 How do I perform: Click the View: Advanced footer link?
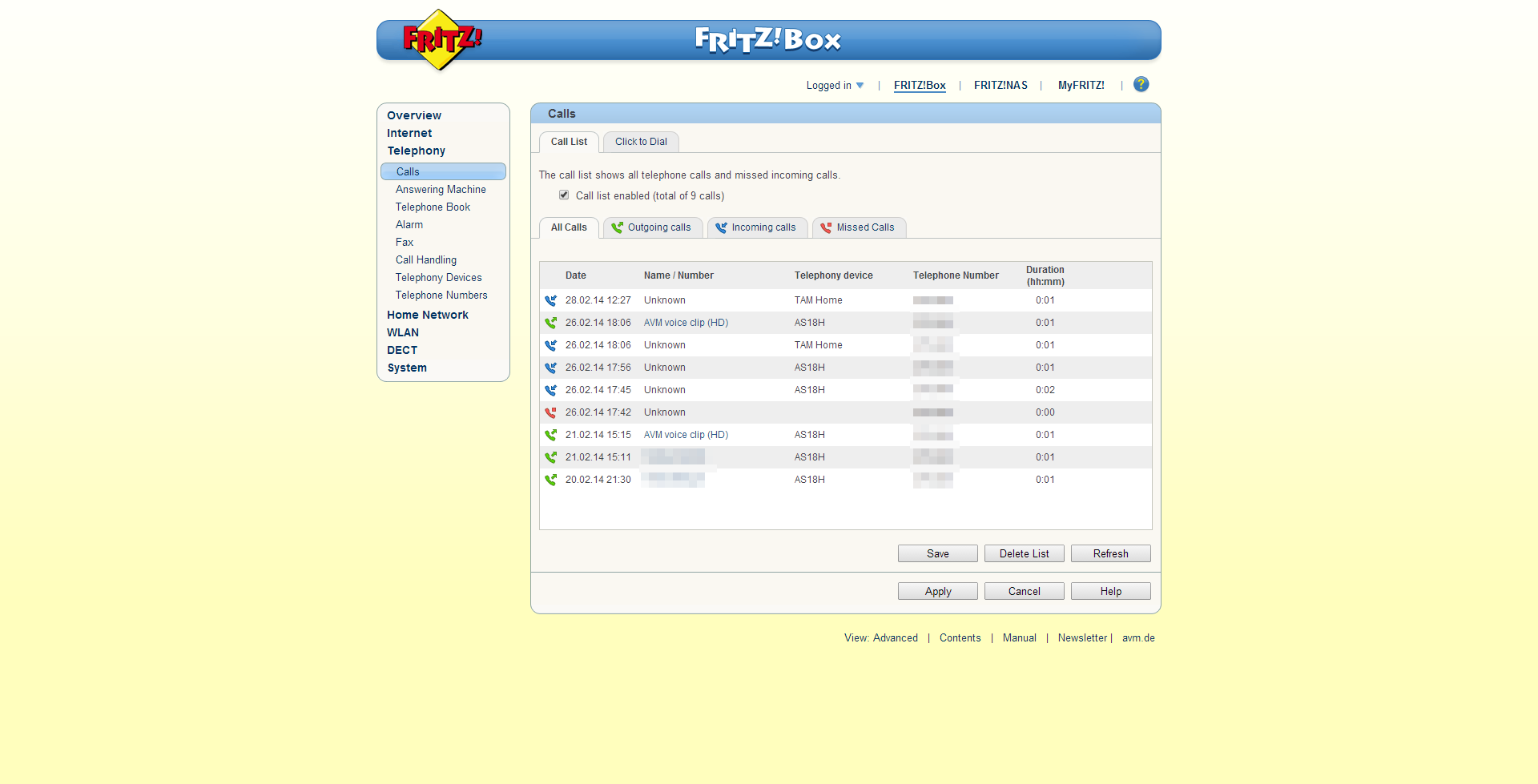[881, 638]
